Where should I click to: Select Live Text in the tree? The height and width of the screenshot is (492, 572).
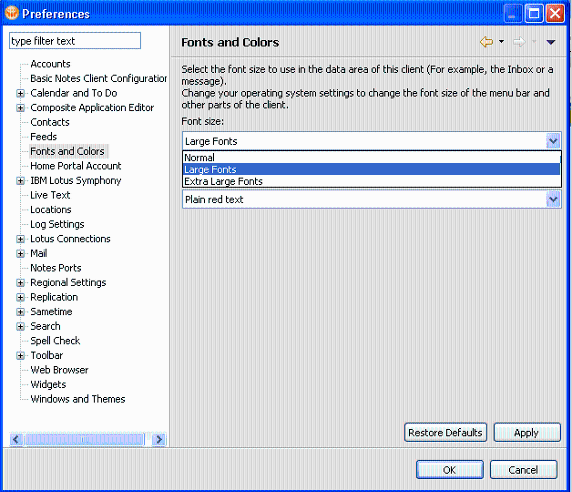point(50,195)
